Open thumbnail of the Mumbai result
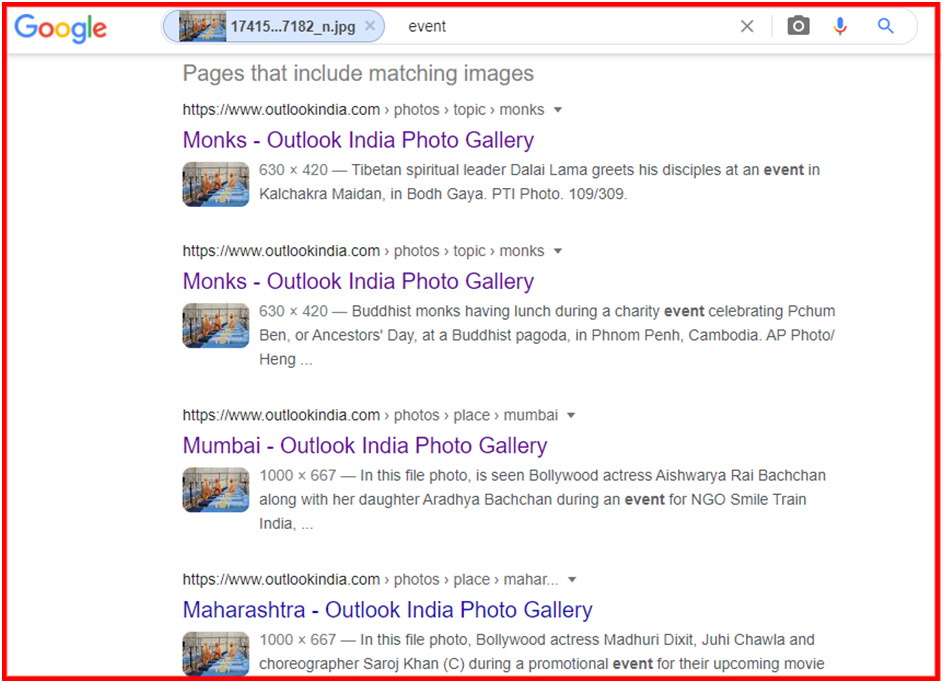944x683 pixels. click(216, 490)
